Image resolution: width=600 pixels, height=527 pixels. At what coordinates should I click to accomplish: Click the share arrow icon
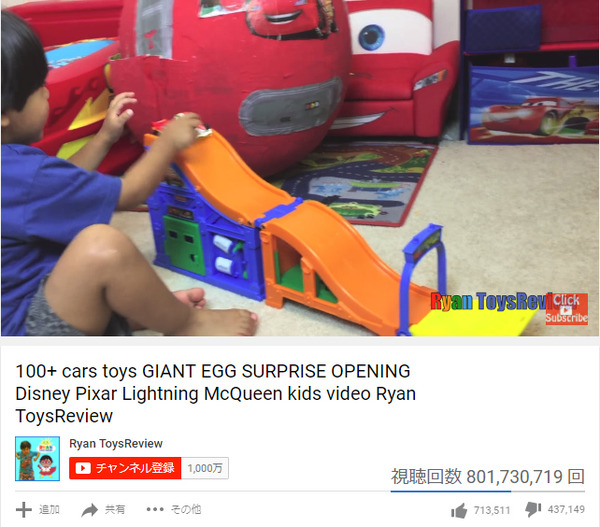[x=90, y=510]
